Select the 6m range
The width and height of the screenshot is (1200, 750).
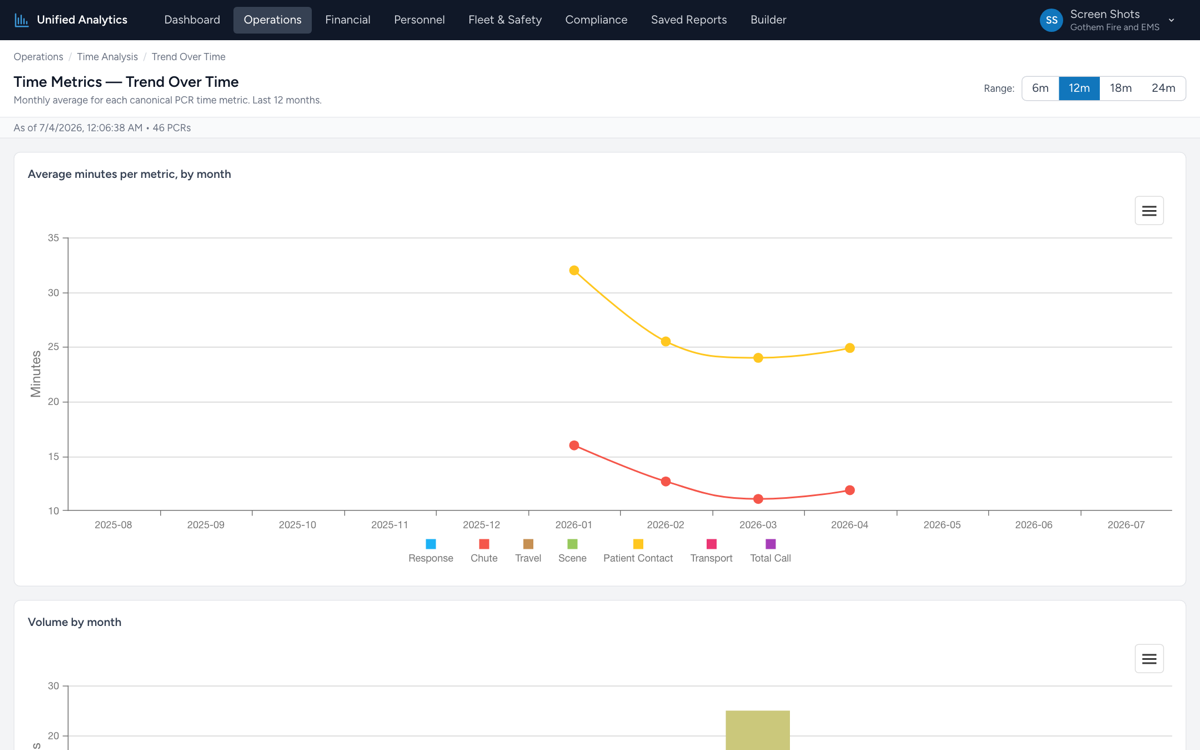[1040, 88]
